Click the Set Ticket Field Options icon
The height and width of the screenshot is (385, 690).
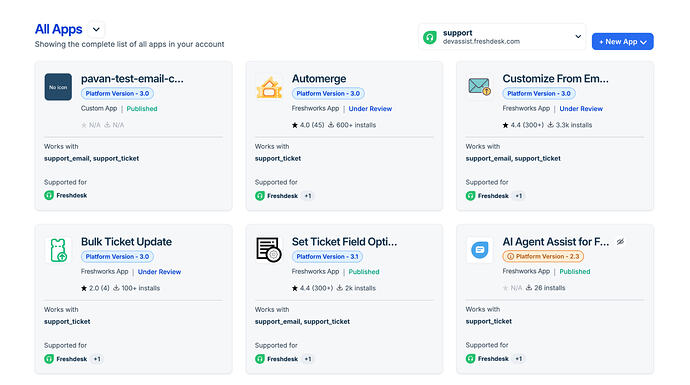pos(269,249)
